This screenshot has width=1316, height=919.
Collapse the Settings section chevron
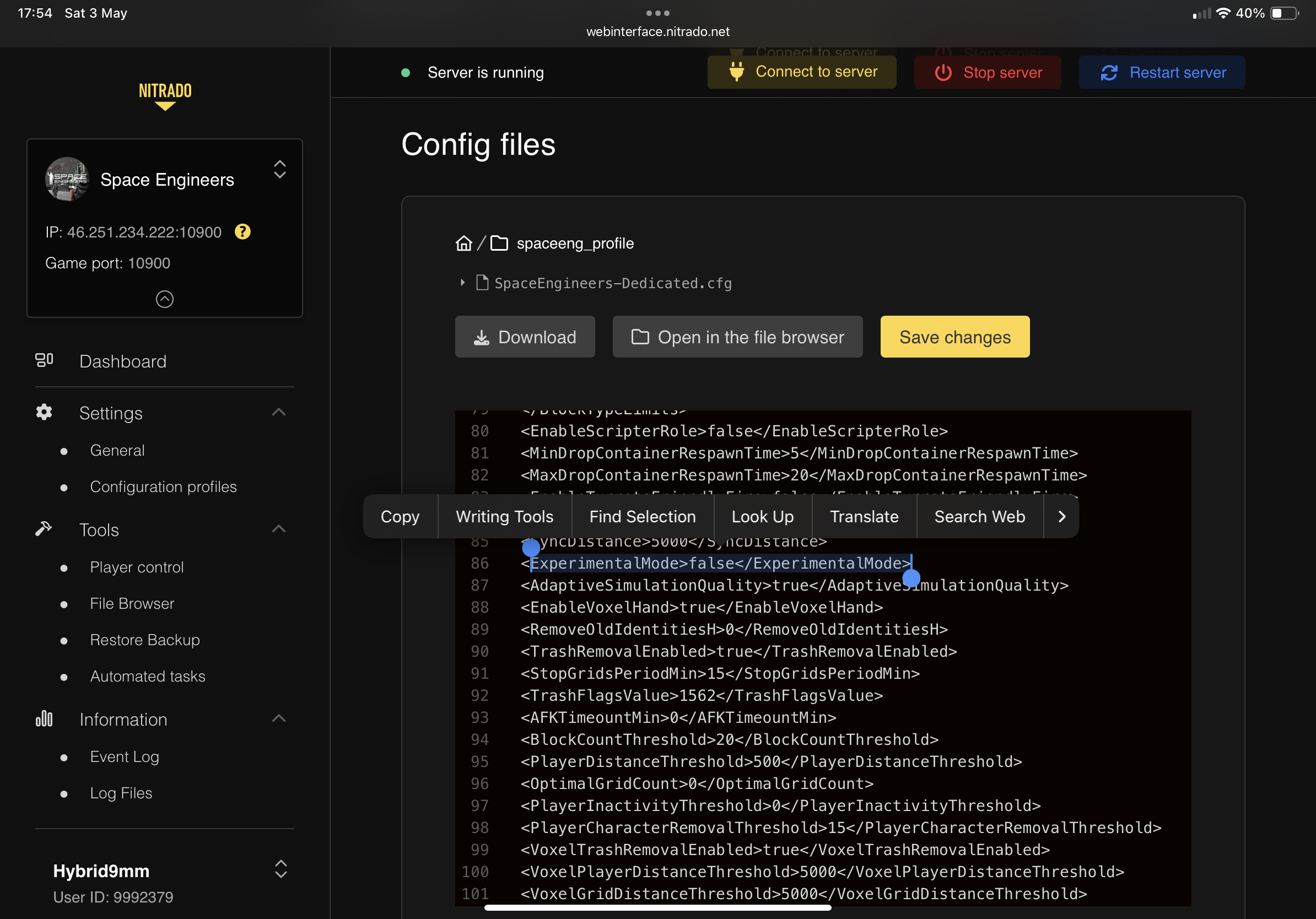(x=278, y=412)
